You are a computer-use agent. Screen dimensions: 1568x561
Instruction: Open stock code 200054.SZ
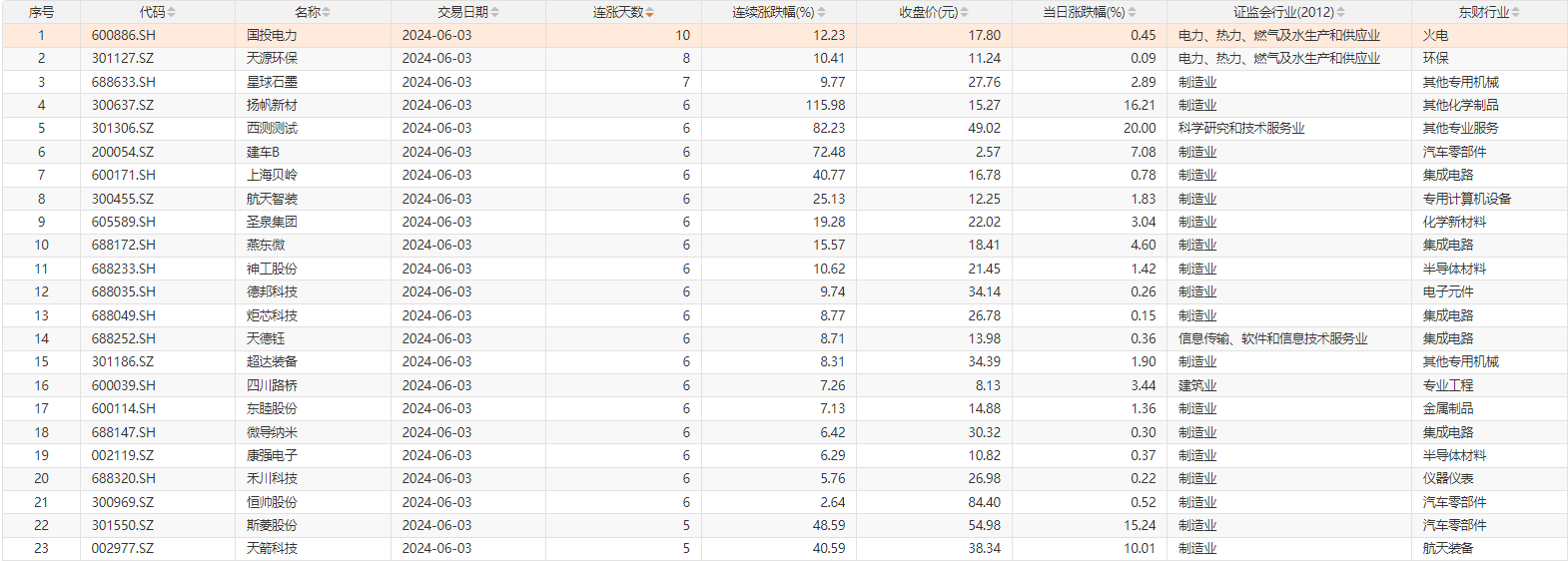pos(123,152)
